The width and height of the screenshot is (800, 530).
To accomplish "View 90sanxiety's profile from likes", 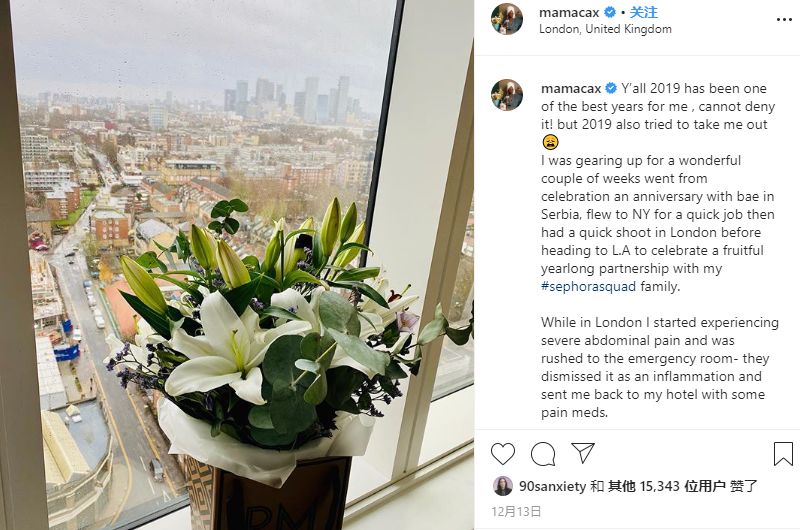I will [x=553, y=486].
